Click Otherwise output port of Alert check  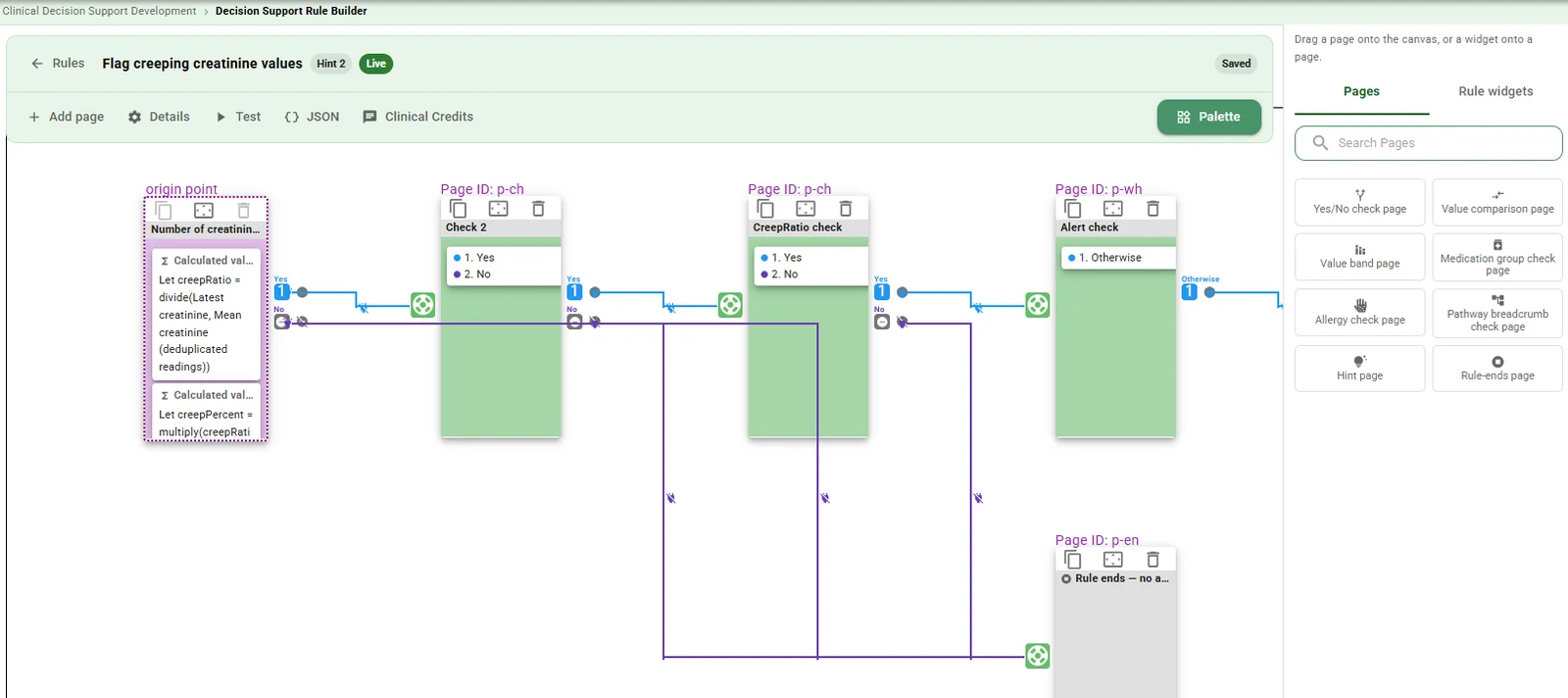coord(1190,292)
